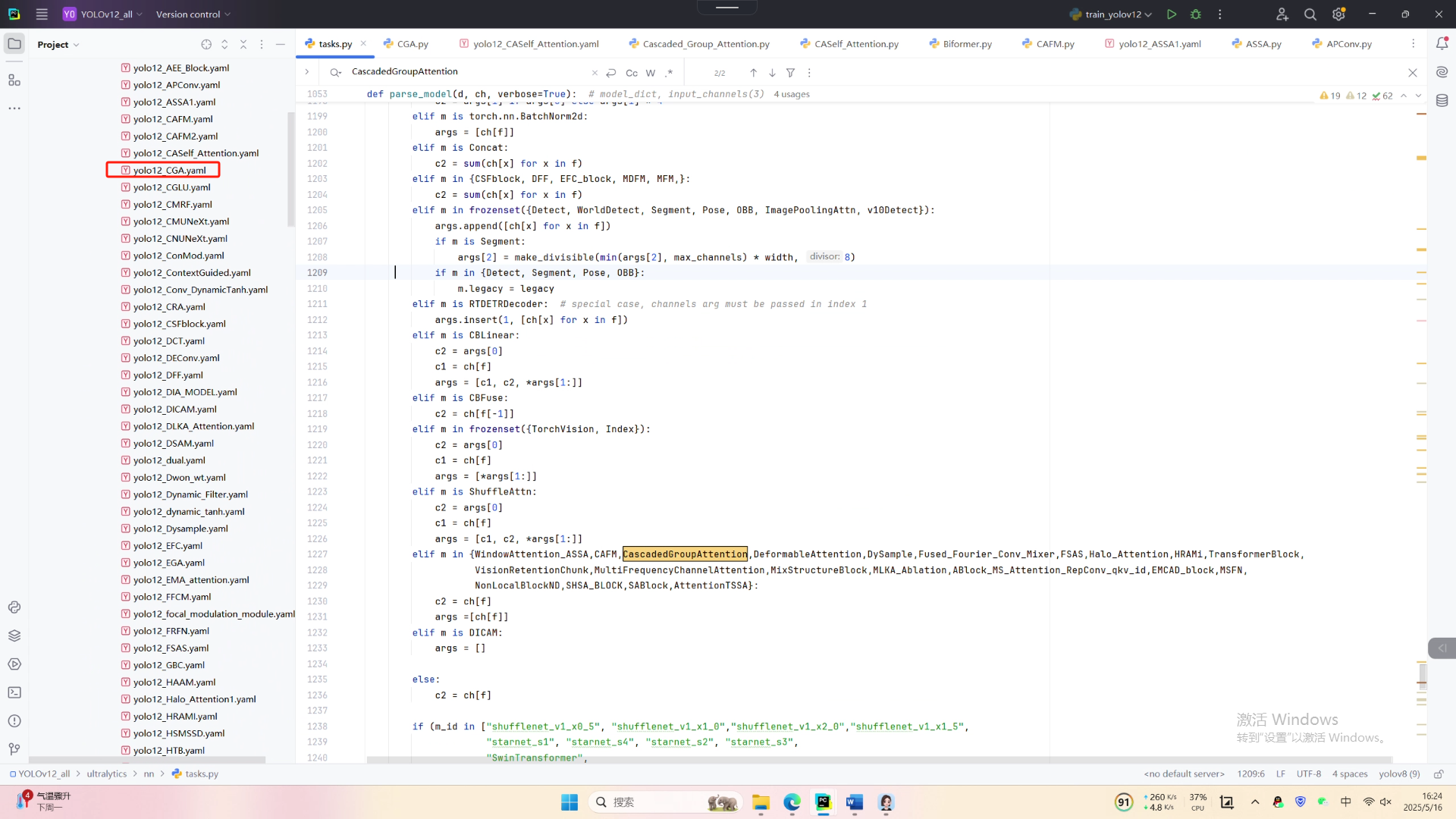Toggle whole Words (W) search option
1456x819 pixels.
coord(651,73)
